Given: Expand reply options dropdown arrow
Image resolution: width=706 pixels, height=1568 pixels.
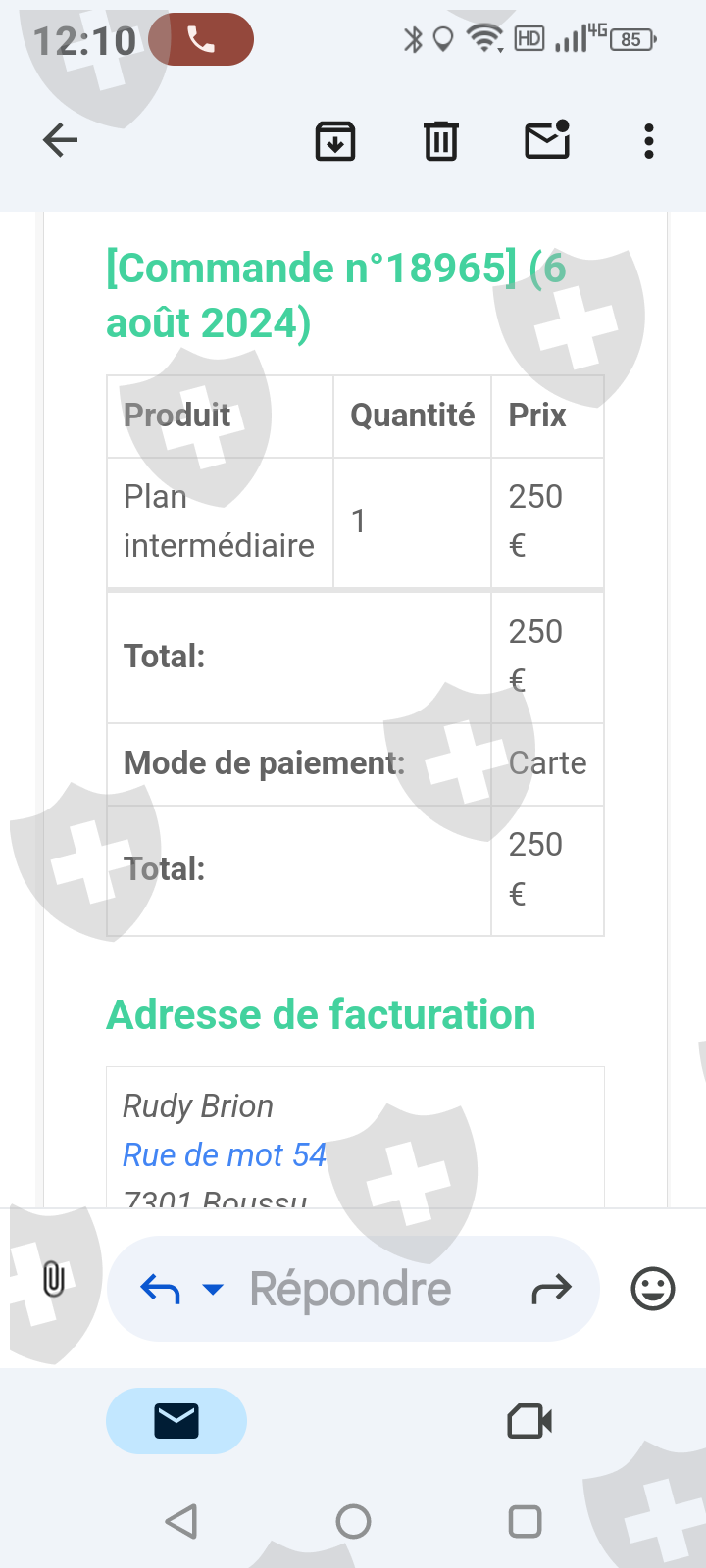Looking at the screenshot, I should click(213, 1289).
